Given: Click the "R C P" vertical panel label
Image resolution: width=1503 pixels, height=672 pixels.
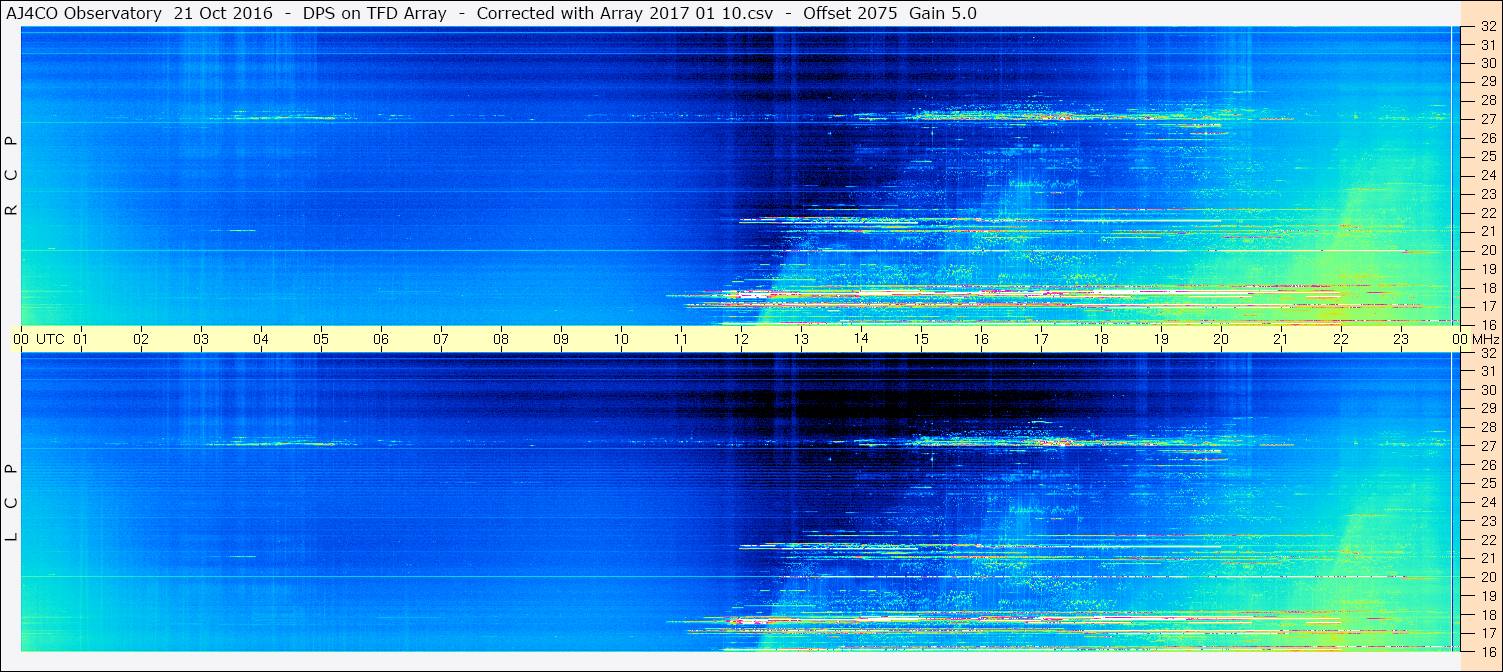Looking at the screenshot, I should [12, 176].
